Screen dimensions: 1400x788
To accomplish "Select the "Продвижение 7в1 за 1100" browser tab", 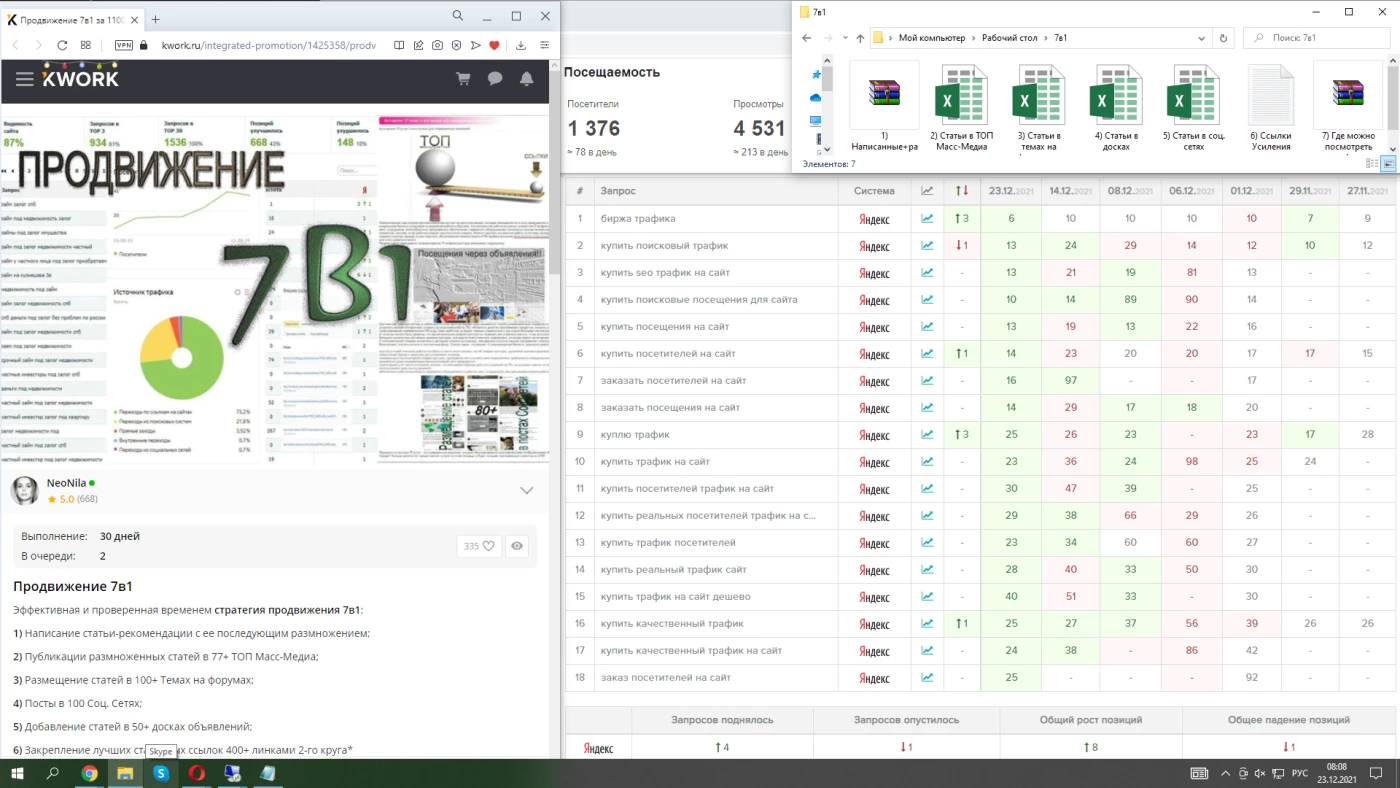I will pos(73,19).
